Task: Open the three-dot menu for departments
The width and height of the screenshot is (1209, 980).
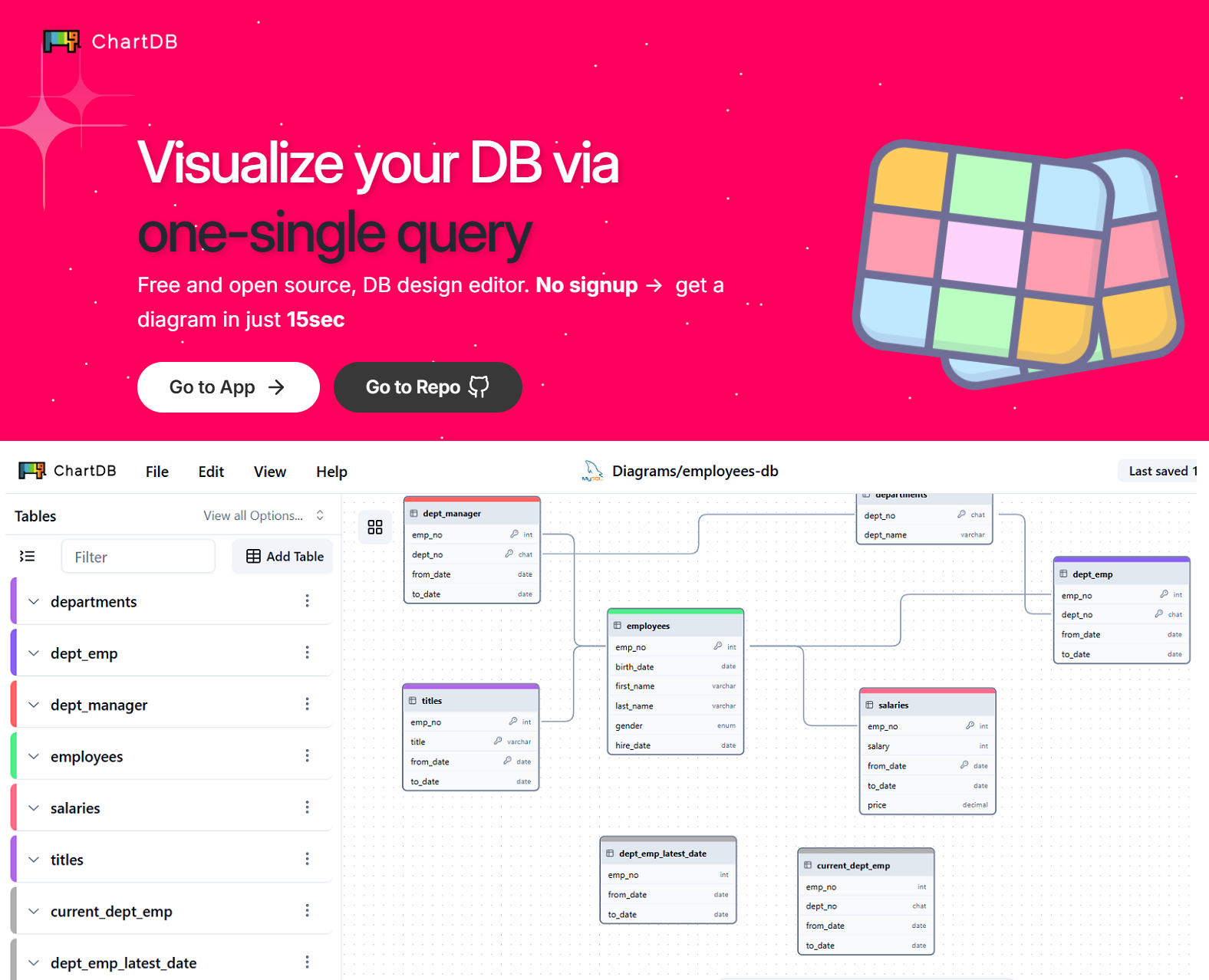Action: pos(307,601)
